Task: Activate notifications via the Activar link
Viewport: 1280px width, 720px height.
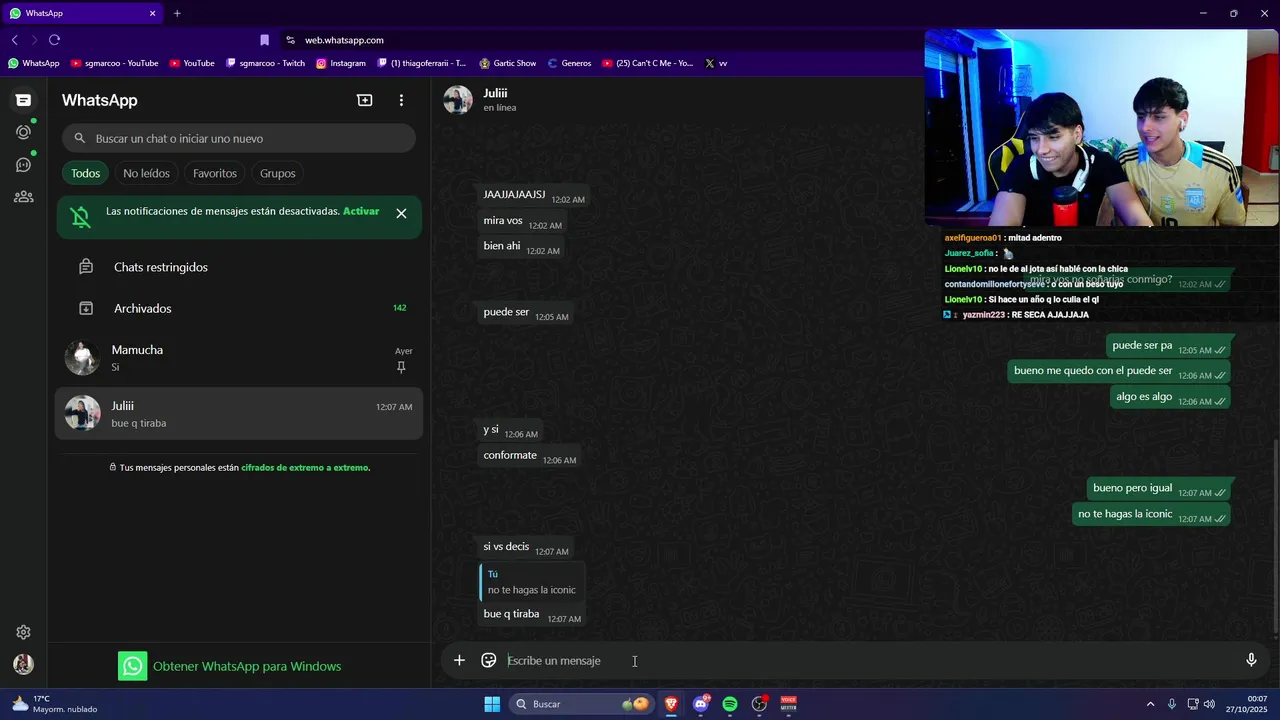Action: pyautogui.click(x=361, y=211)
